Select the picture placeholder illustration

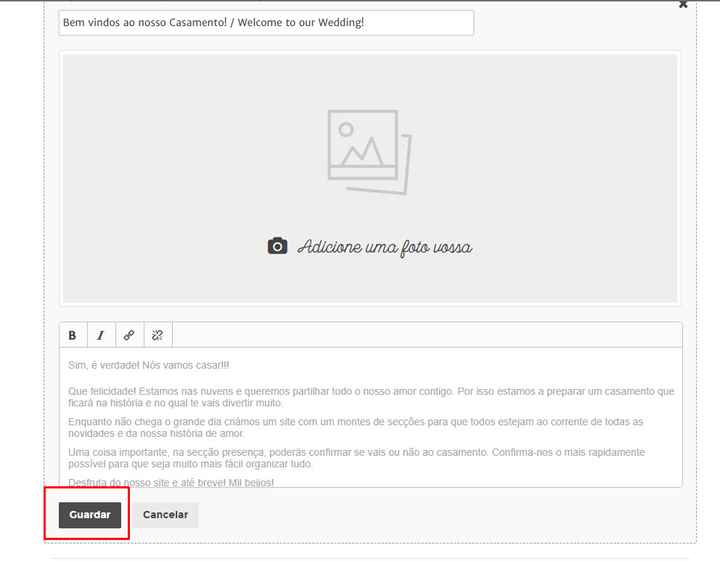point(369,151)
